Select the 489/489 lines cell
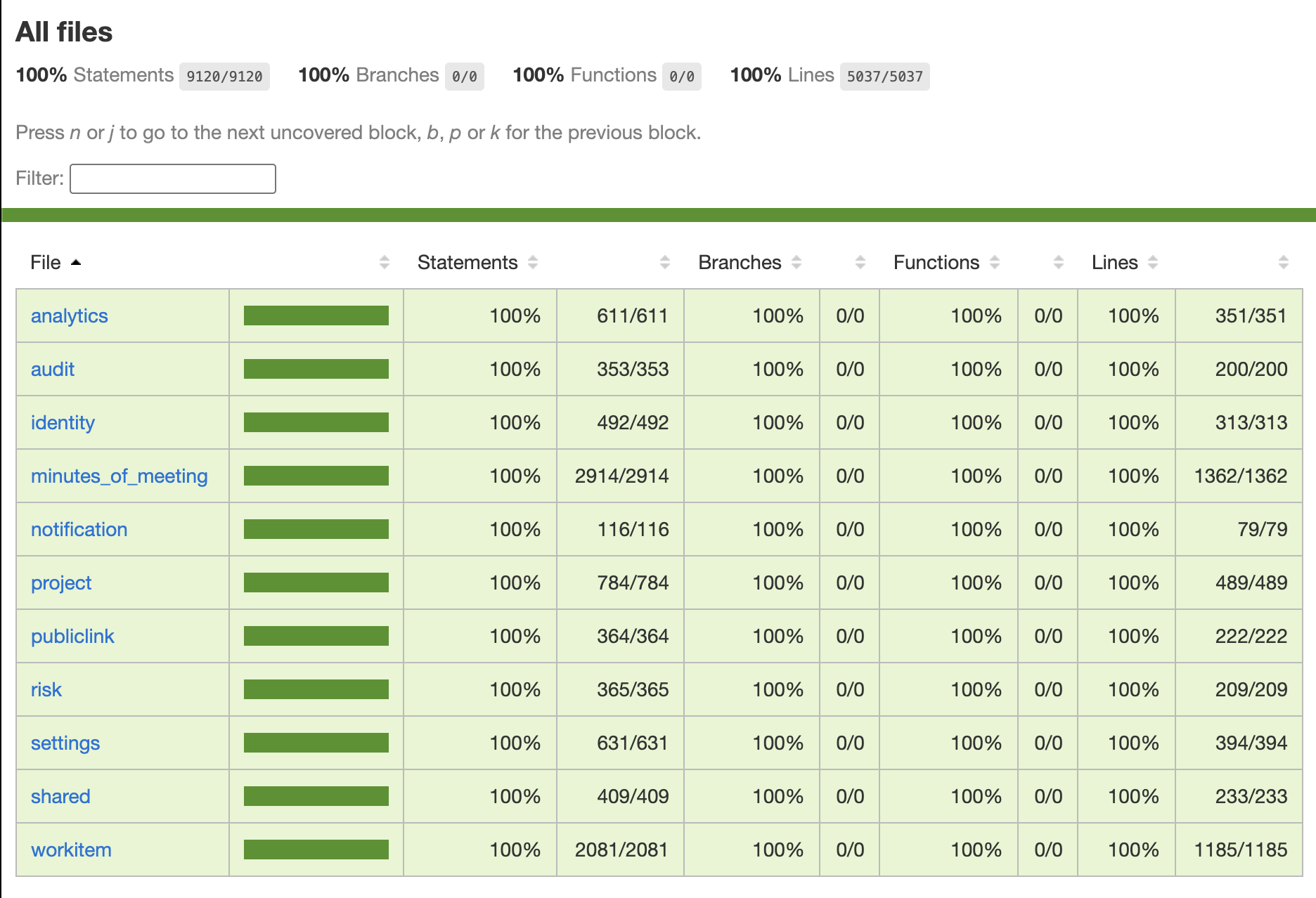 point(1239,583)
